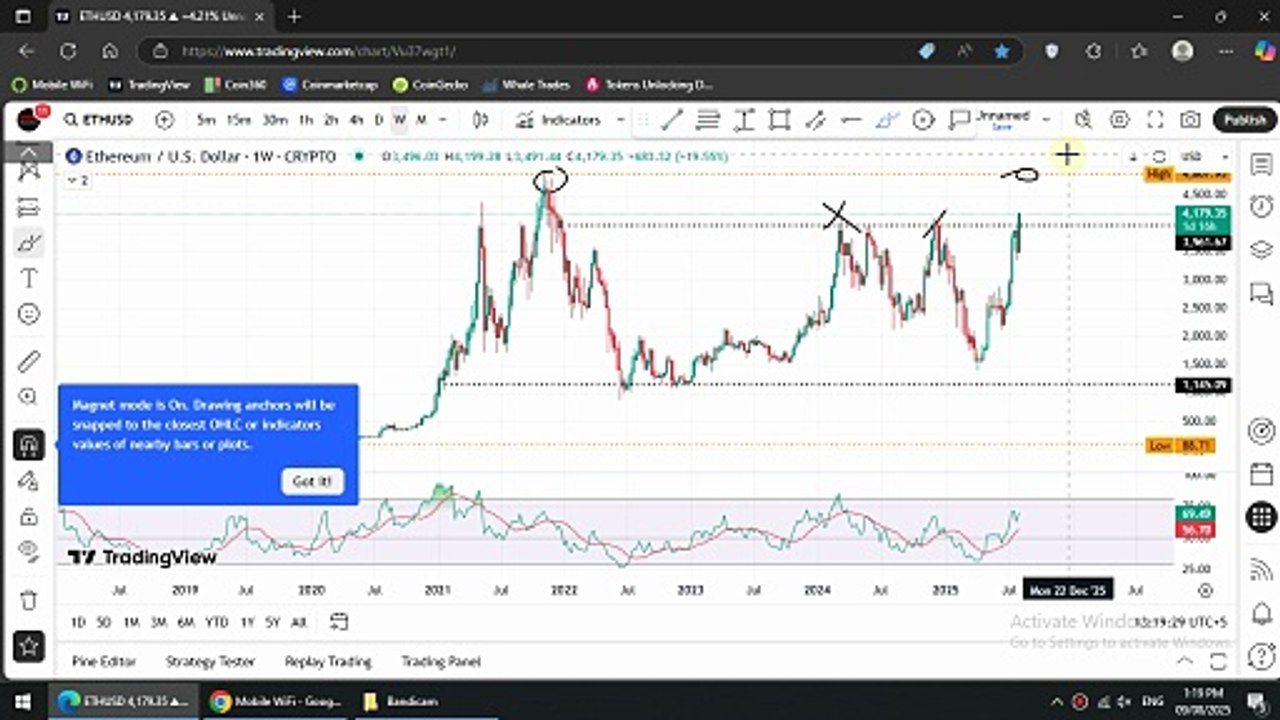Open the Trading Panel tab
1280x720 pixels.
pos(441,661)
